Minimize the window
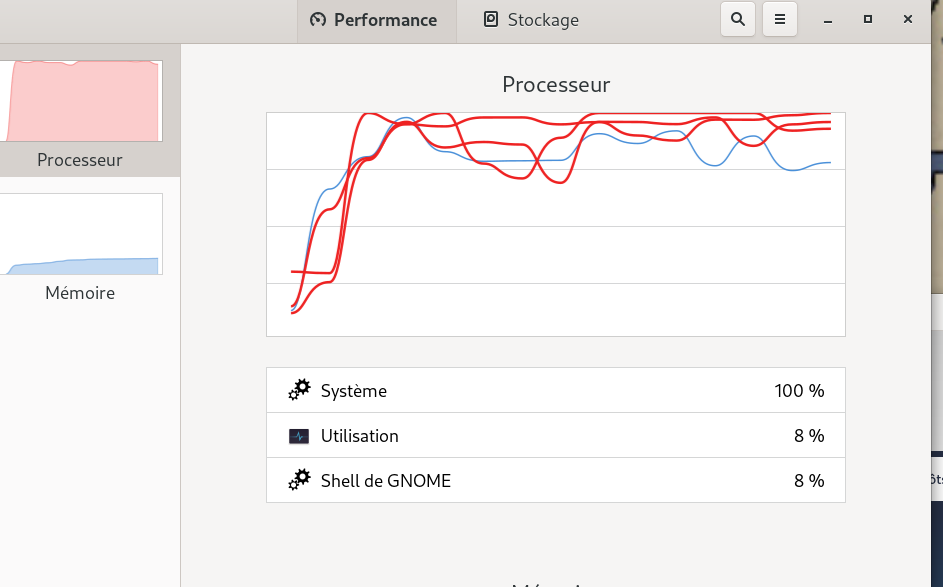Viewport: 943px width, 587px height. [828, 20]
